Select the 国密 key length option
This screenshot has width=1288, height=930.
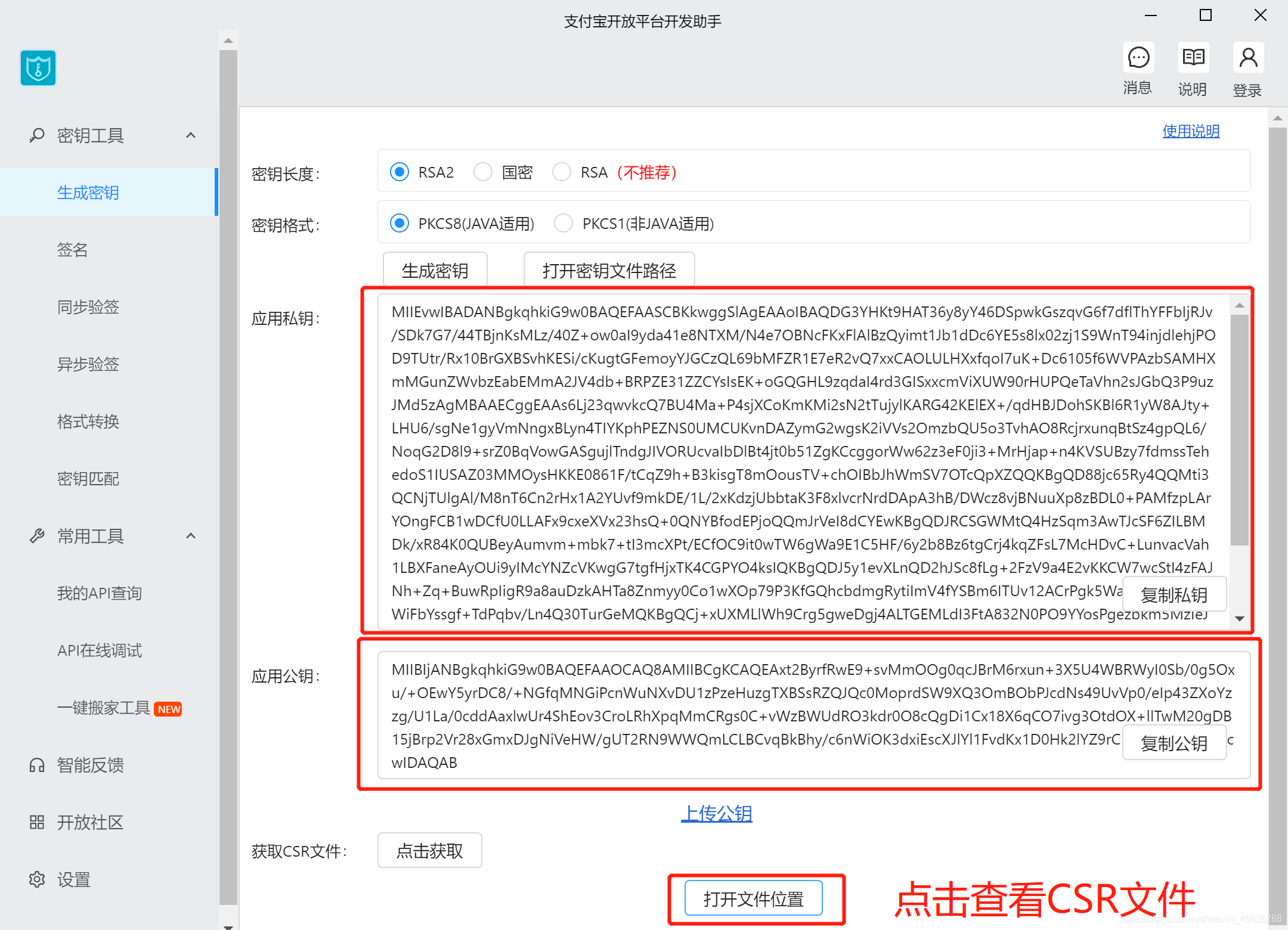(483, 172)
